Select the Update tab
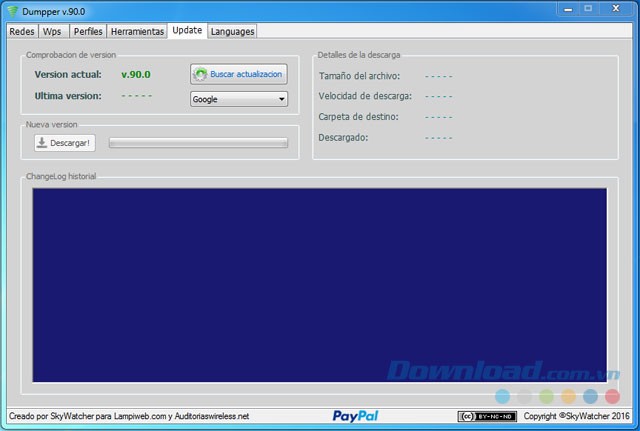This screenshot has width=640, height=431. (187, 30)
